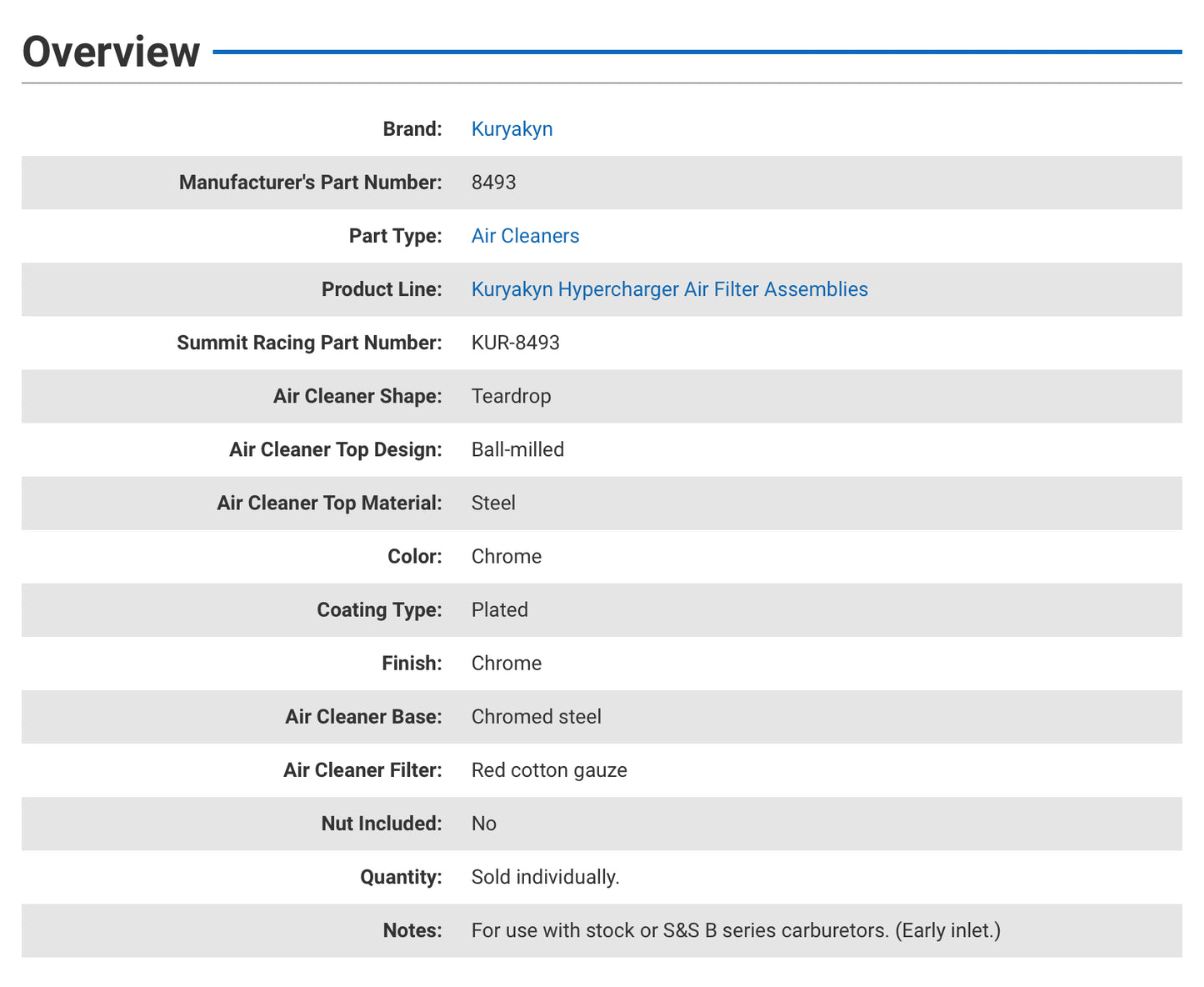Click the Chromed steel base value
The height and width of the screenshot is (987, 1204).
(x=536, y=716)
